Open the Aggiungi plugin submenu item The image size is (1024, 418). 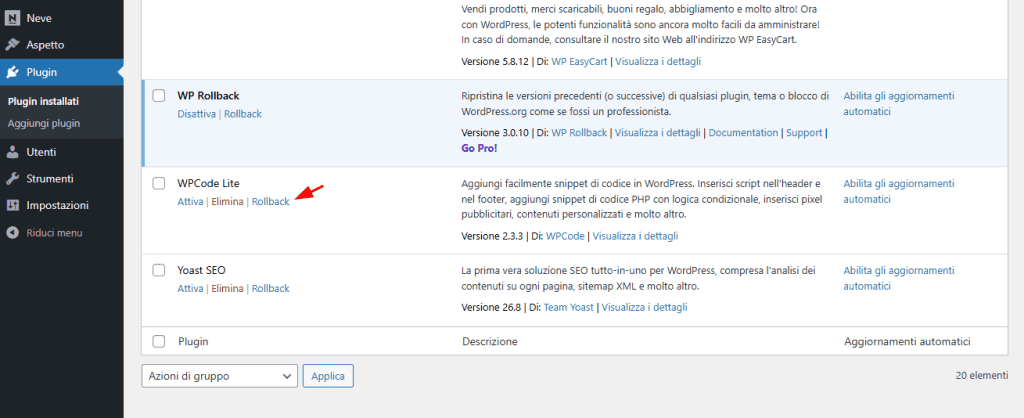coord(44,123)
